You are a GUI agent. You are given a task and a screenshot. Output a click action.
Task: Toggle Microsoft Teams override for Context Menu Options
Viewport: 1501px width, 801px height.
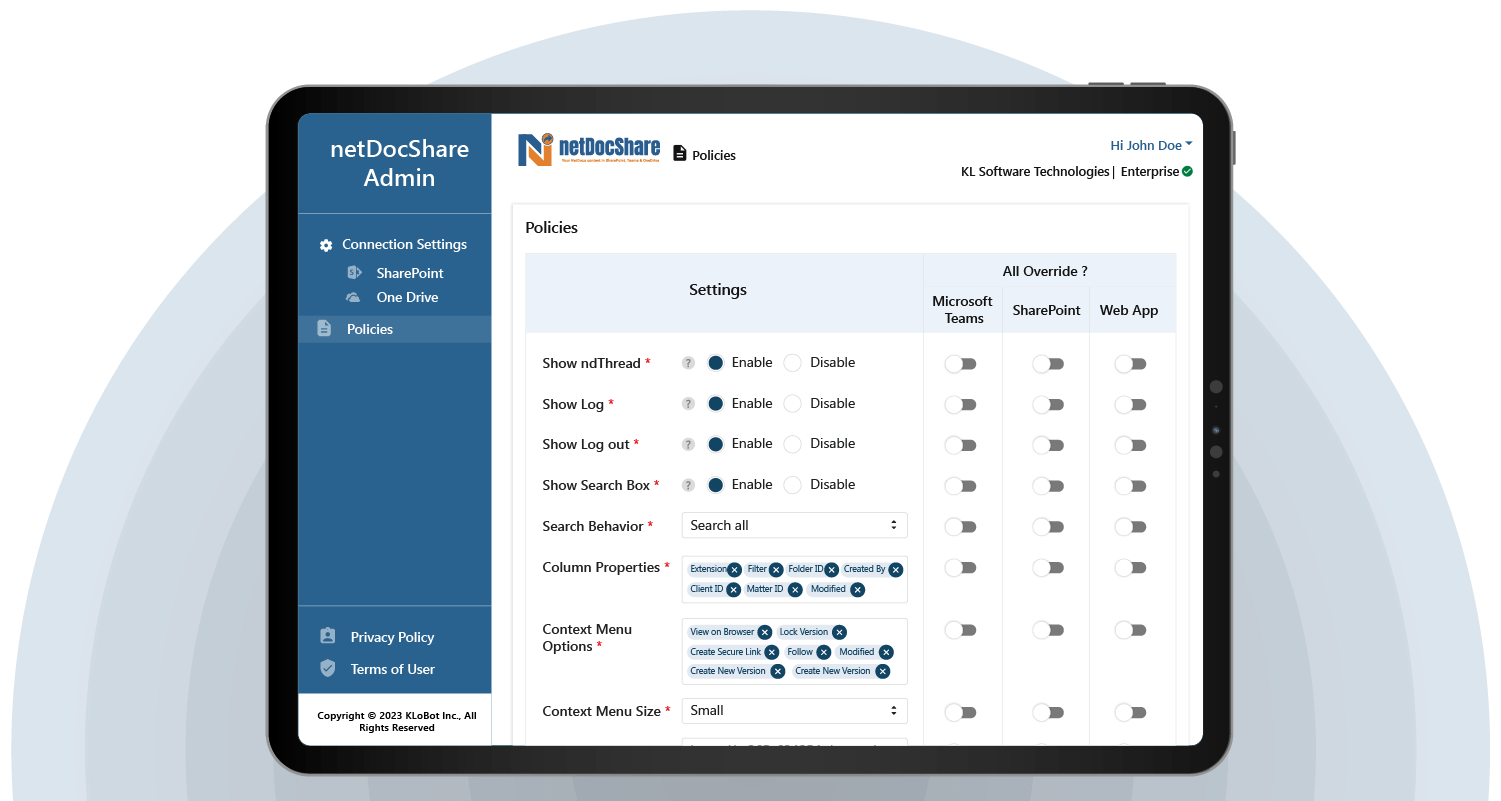pyautogui.click(x=960, y=630)
